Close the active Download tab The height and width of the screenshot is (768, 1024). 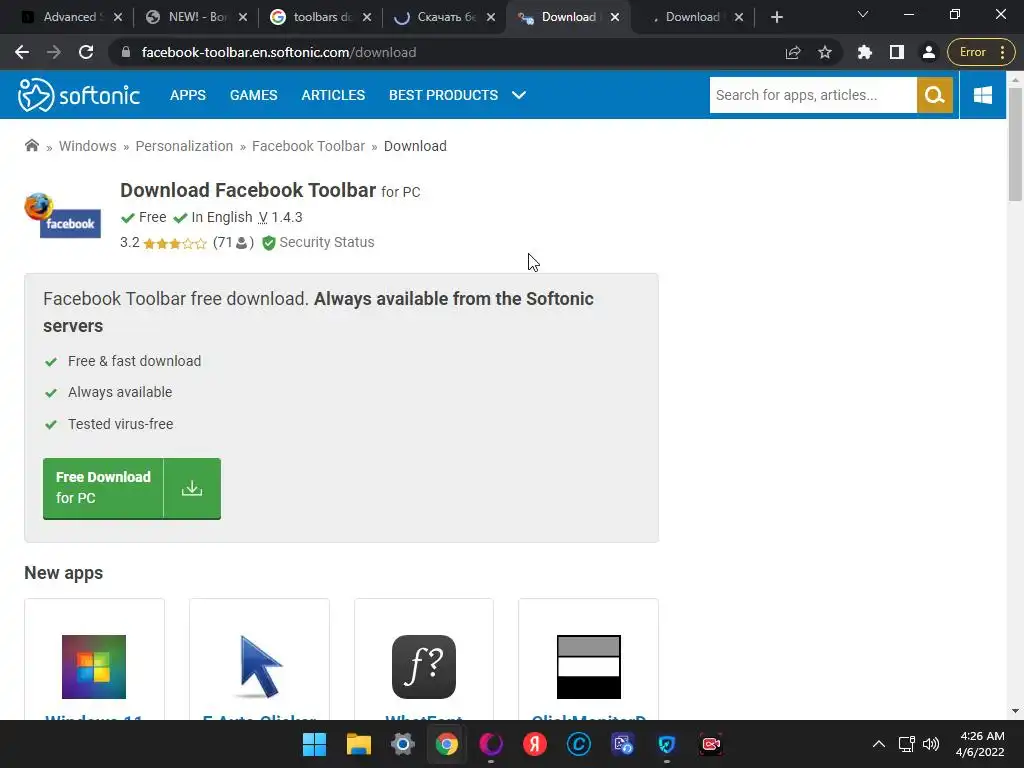[615, 17]
